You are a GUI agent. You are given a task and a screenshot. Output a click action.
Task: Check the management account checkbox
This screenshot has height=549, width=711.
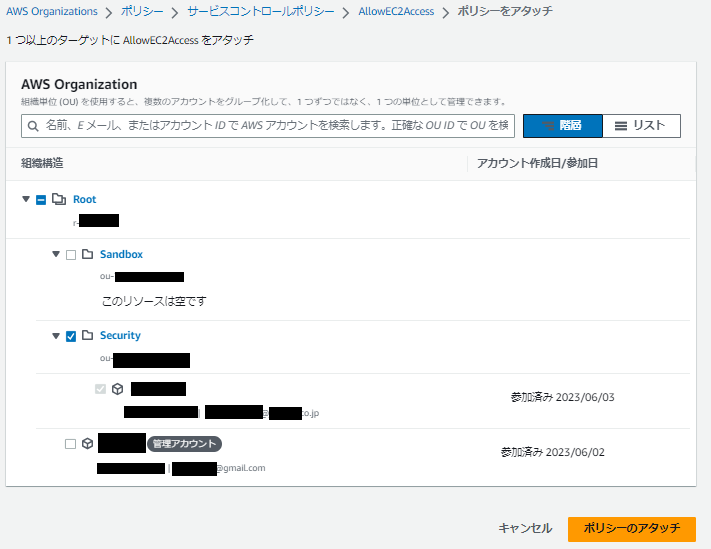coord(70,444)
